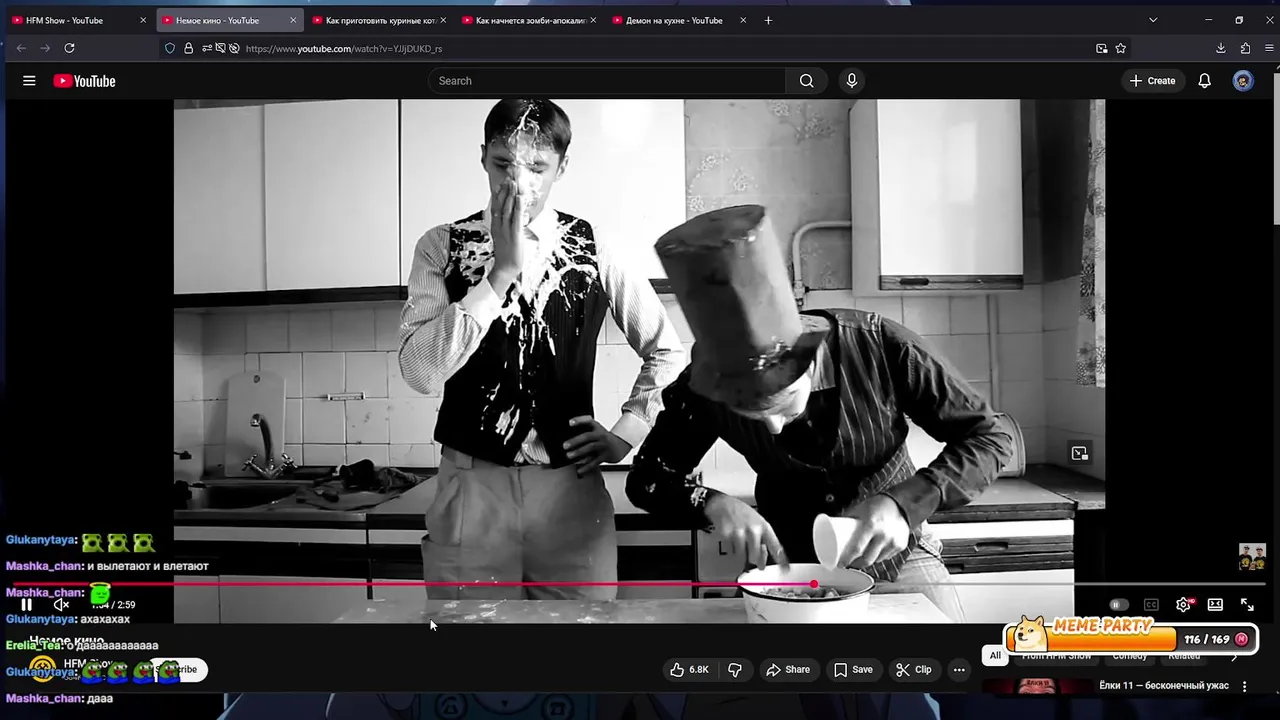Viewport: 1280px width, 720px height.
Task: Open player settings gear
Action: (1183, 604)
